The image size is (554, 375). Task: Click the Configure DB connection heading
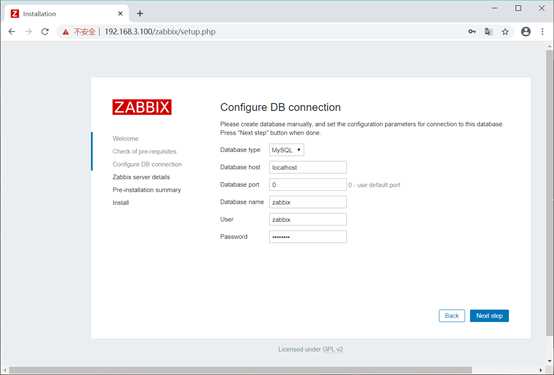point(280,107)
